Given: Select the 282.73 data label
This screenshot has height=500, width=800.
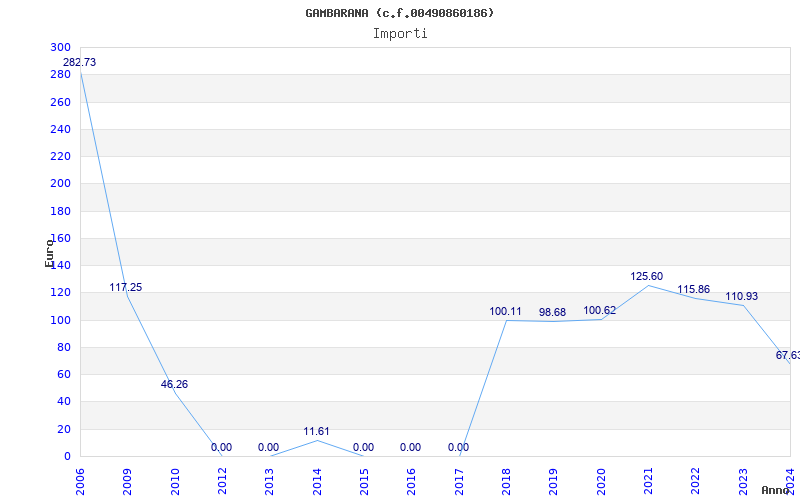Looking at the screenshot, I should pyautogui.click(x=80, y=62).
